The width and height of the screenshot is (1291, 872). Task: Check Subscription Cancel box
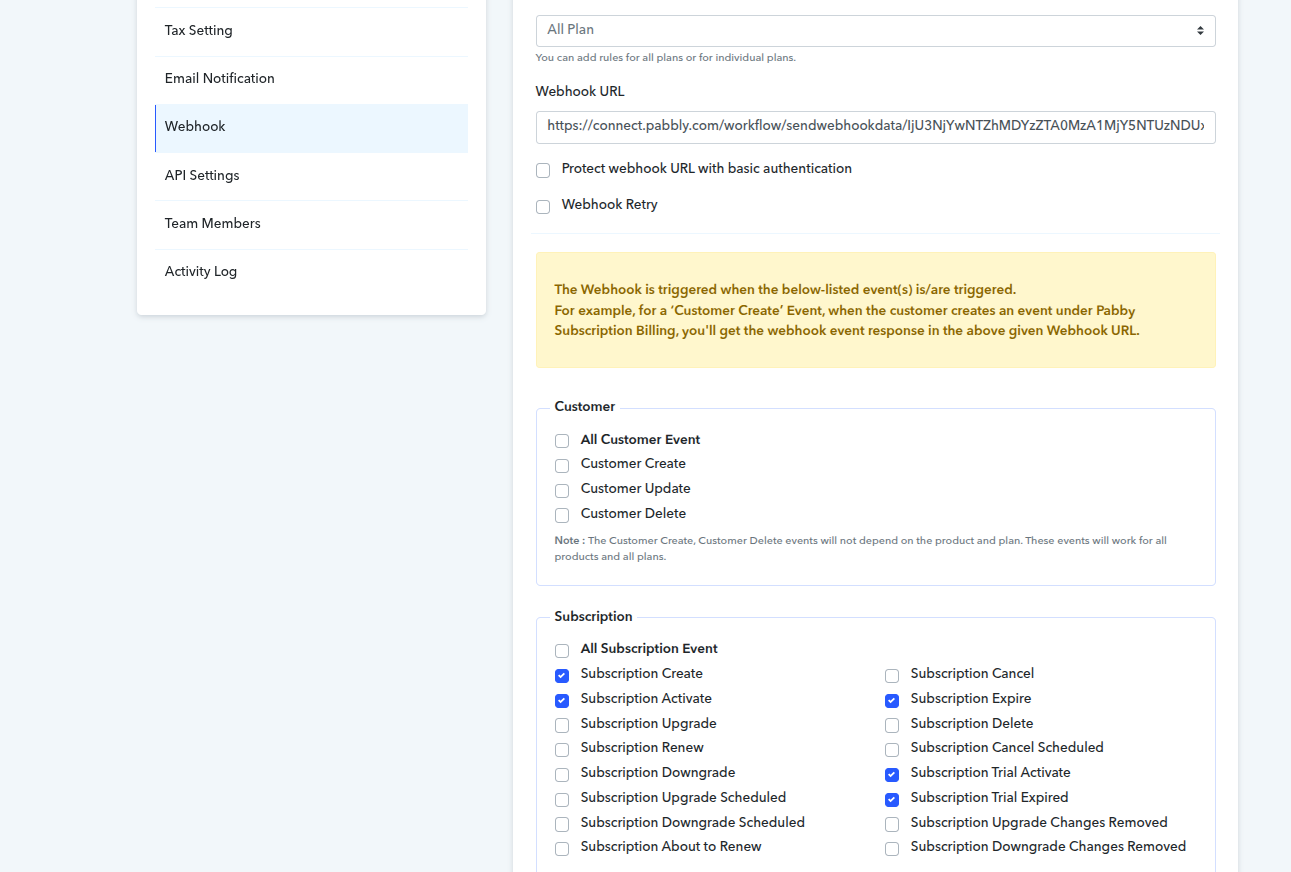(892, 675)
